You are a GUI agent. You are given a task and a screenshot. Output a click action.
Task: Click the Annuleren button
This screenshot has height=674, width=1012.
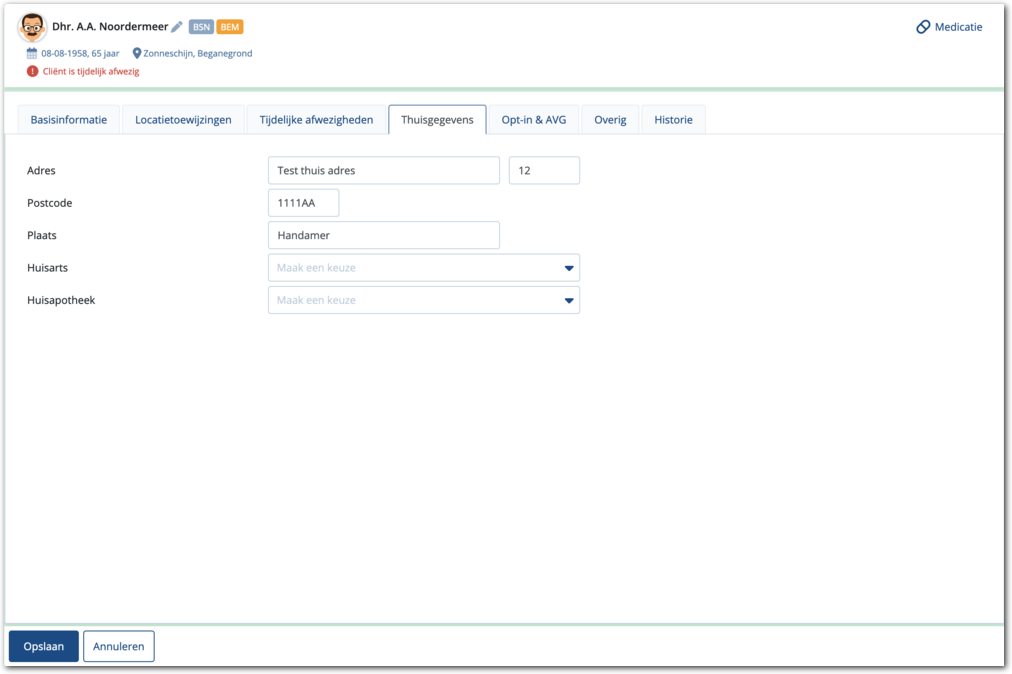[x=119, y=646]
